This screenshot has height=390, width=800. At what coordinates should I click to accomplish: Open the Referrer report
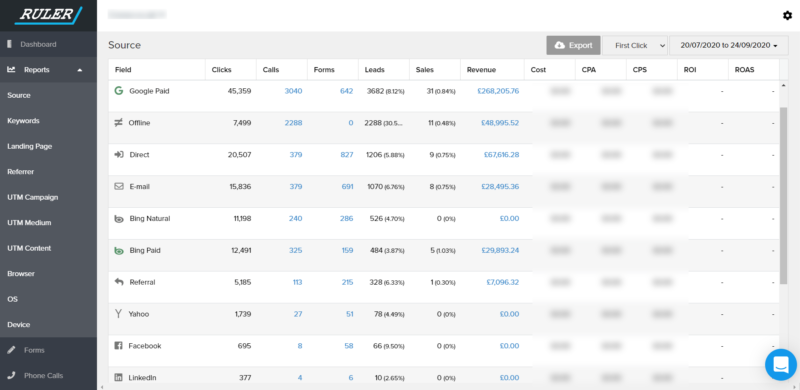pyautogui.click(x=21, y=172)
